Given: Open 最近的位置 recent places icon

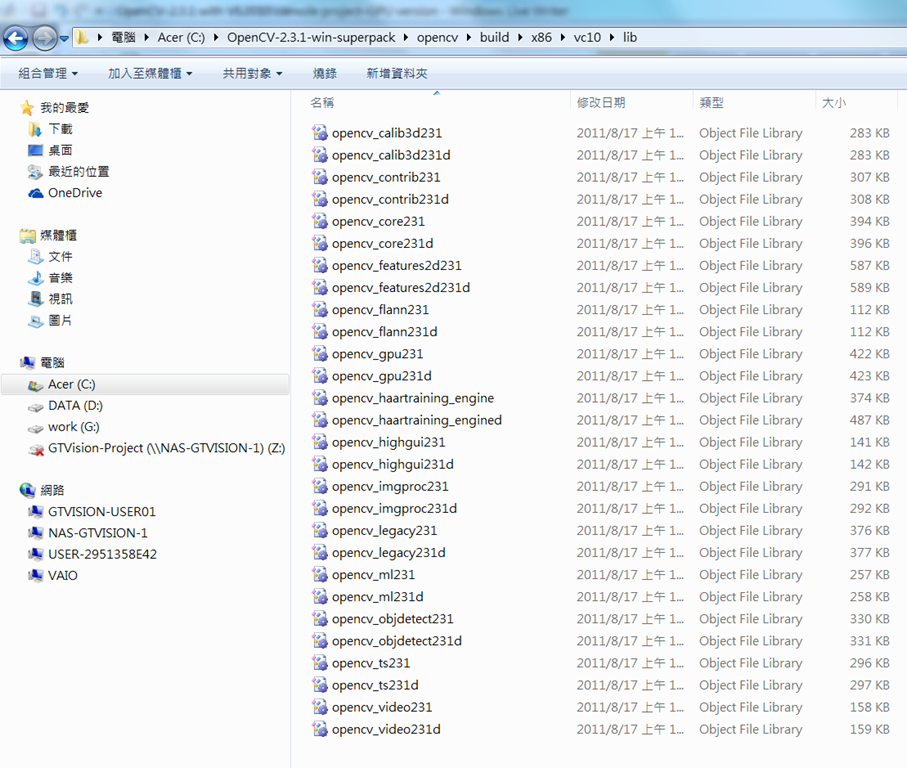Looking at the screenshot, I should coord(35,172).
